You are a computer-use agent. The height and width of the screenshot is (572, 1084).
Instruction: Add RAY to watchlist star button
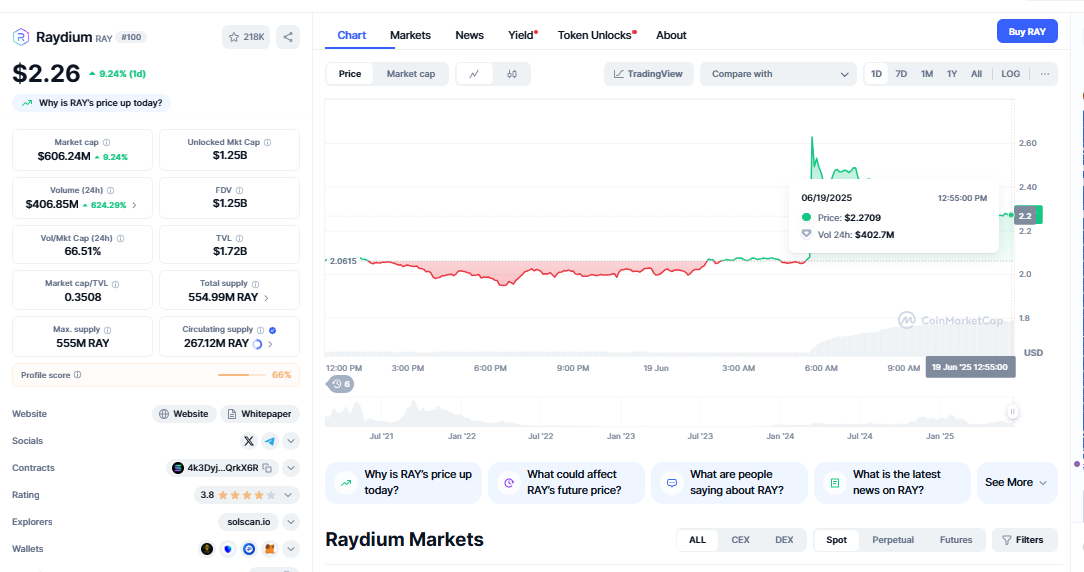[x=246, y=37]
